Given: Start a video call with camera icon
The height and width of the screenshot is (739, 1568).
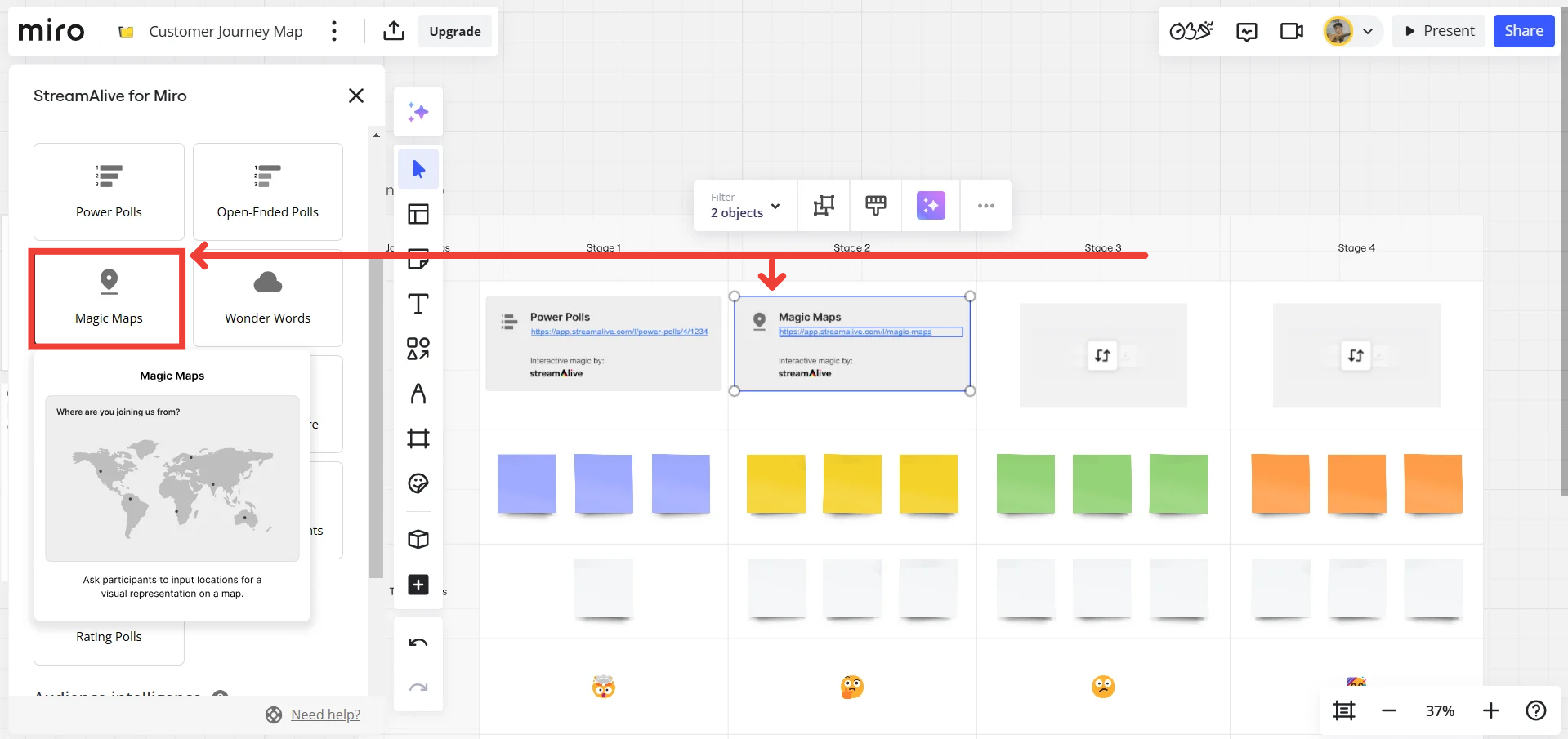Looking at the screenshot, I should point(1292,31).
